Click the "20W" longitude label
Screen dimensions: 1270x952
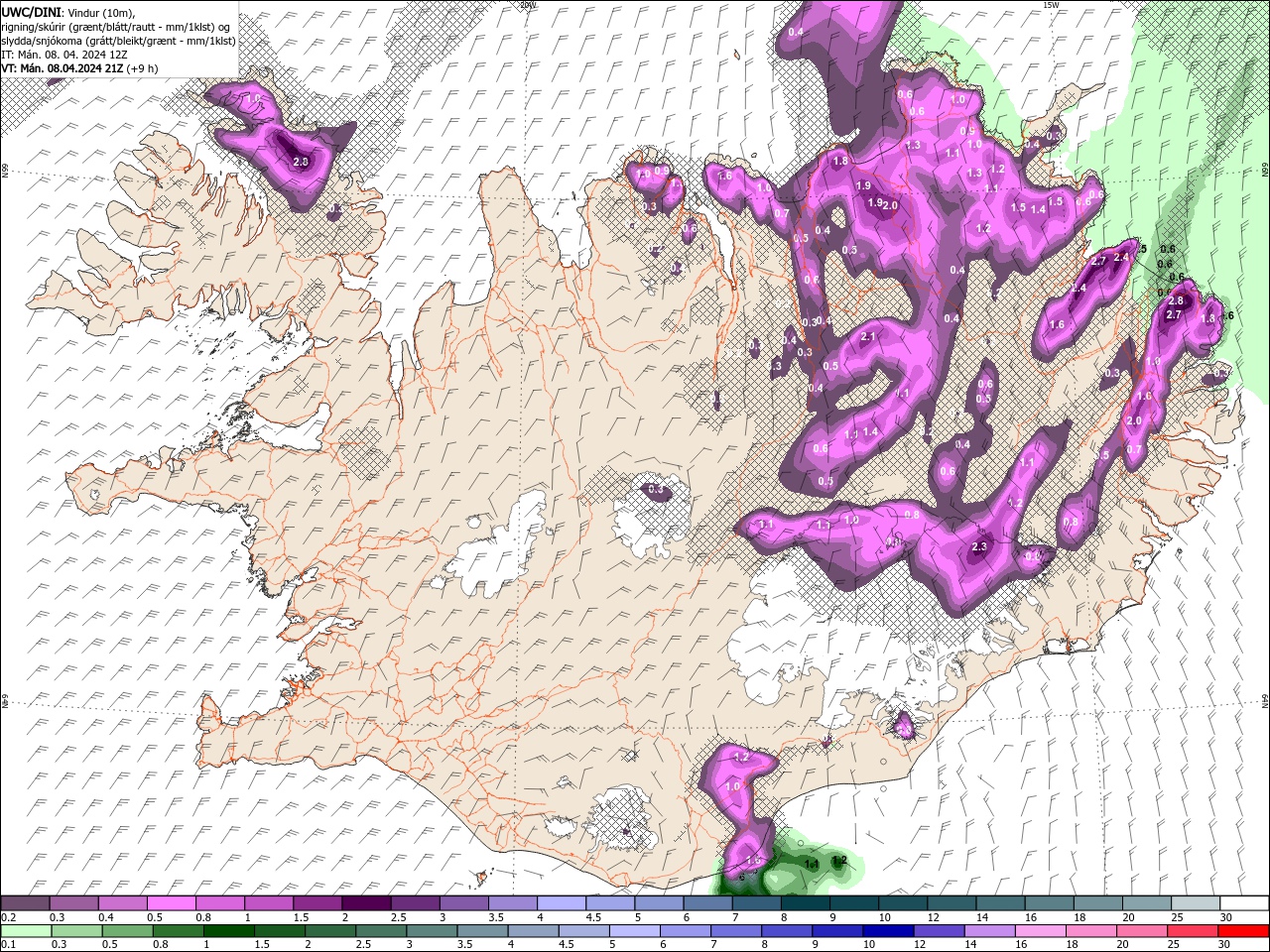click(x=527, y=4)
